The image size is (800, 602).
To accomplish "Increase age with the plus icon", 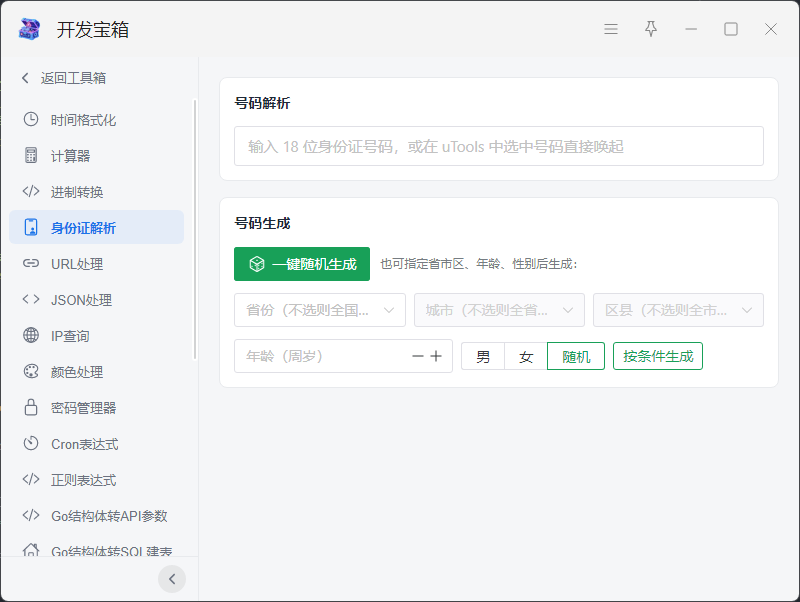I will [x=436, y=356].
